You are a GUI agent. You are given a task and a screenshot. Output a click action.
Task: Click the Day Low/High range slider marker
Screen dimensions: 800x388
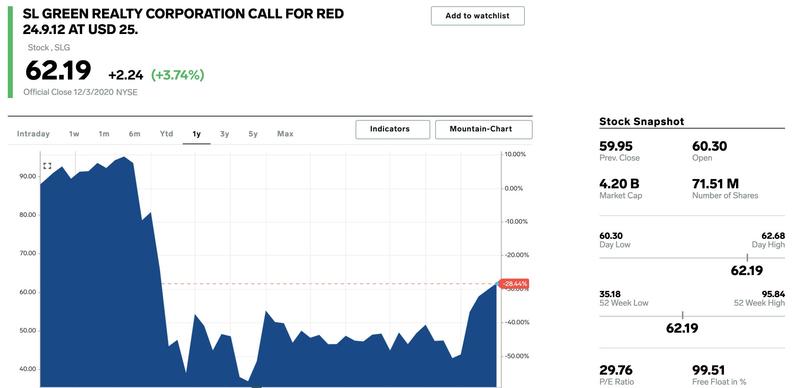tap(747, 258)
